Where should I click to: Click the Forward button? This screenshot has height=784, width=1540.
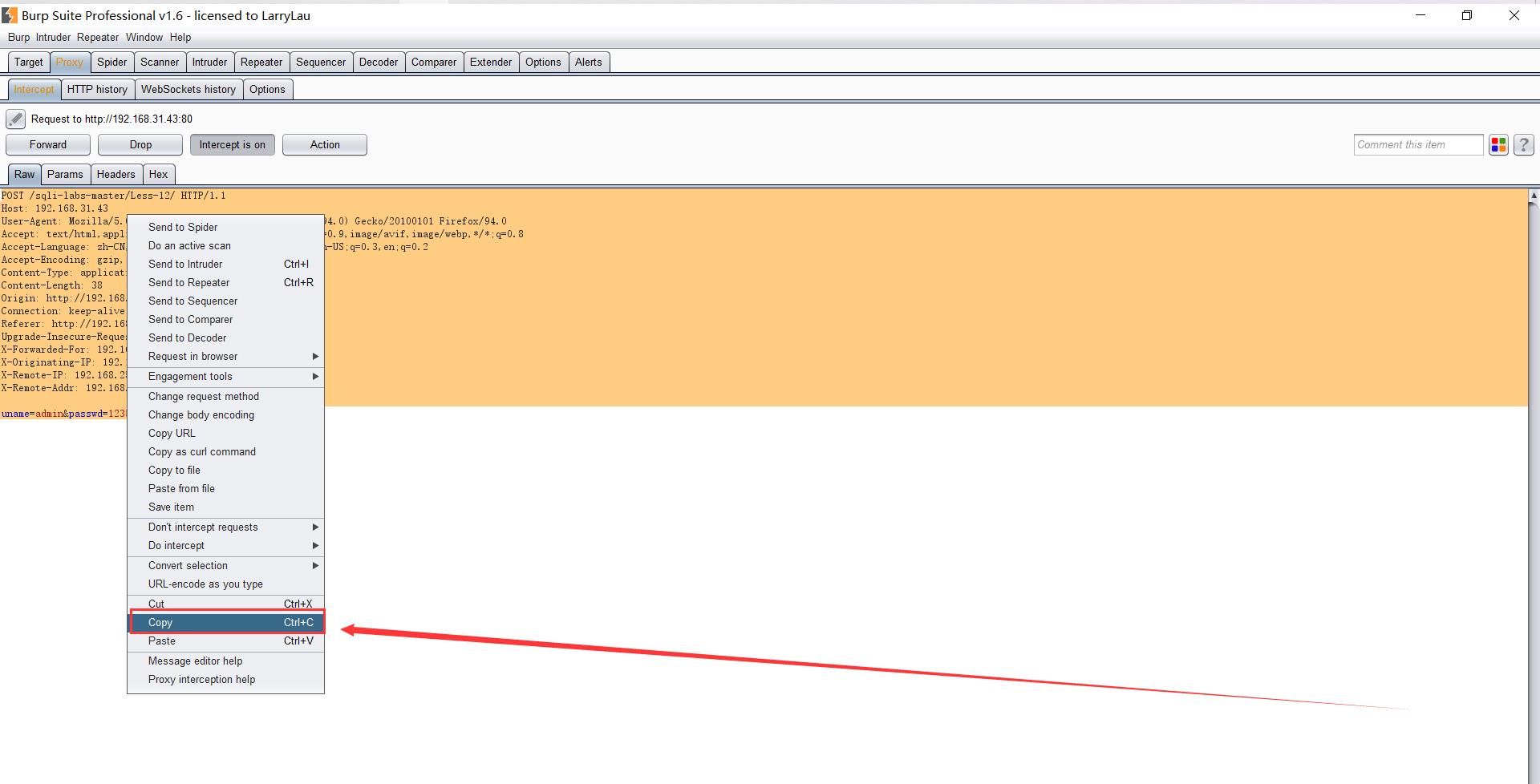tap(48, 145)
